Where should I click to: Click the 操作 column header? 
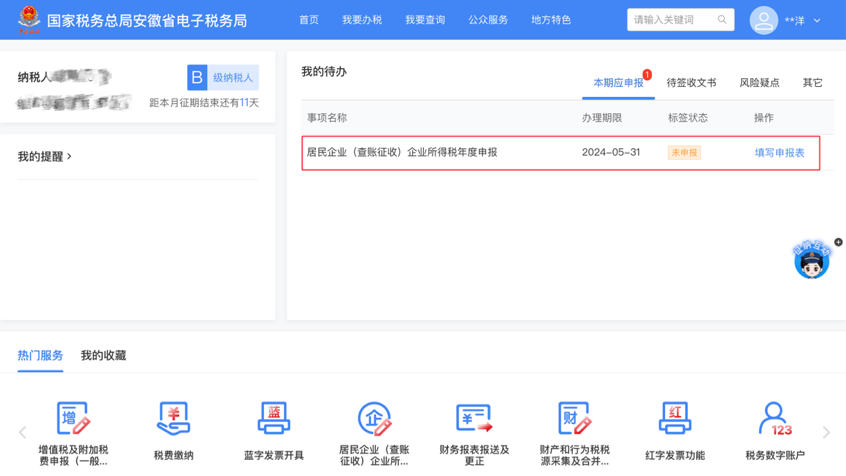764,118
